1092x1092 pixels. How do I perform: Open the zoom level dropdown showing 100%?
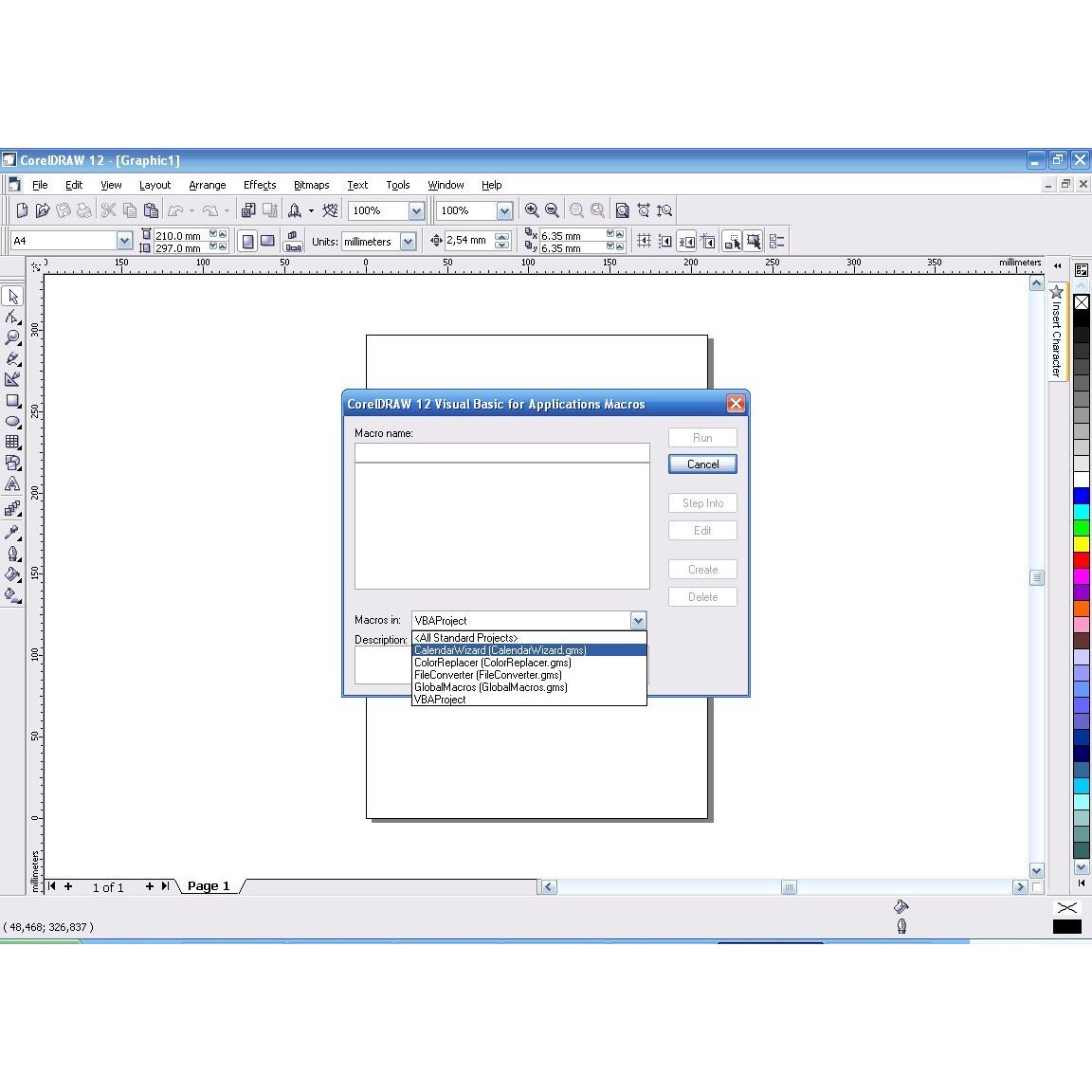[415, 210]
